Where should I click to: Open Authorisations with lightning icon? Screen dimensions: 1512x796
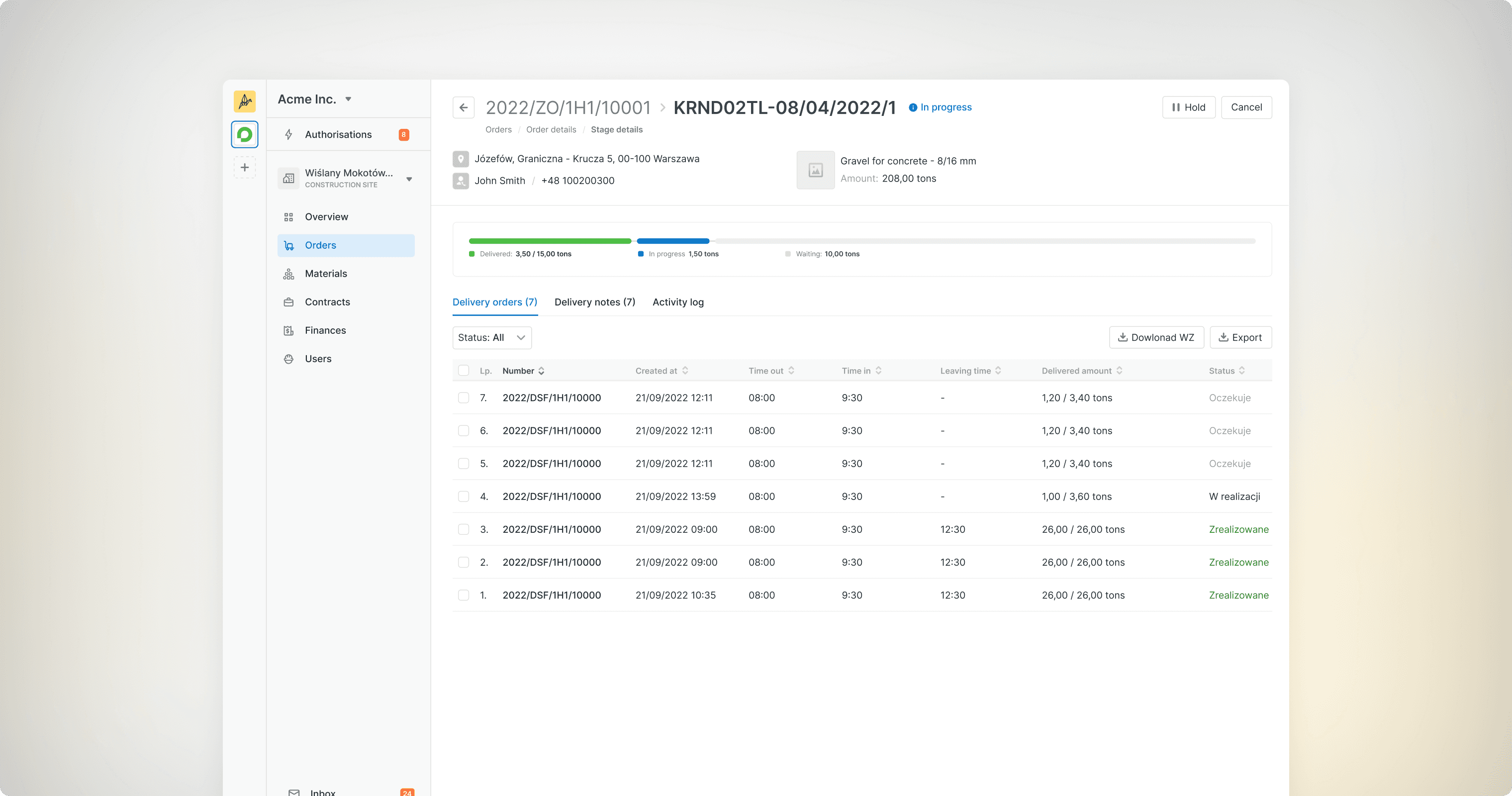coord(338,134)
